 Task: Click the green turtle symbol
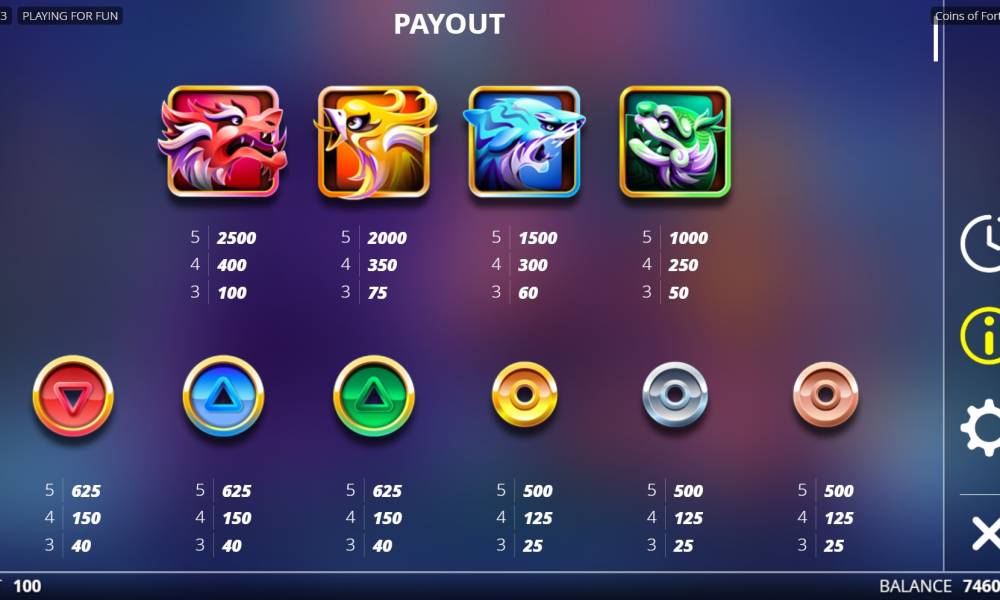[675, 142]
